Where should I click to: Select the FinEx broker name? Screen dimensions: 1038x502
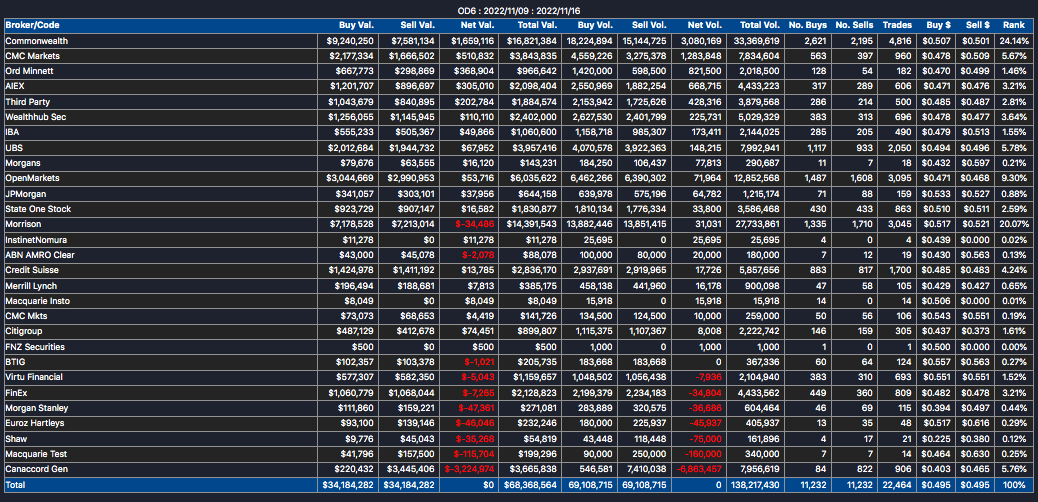16,392
